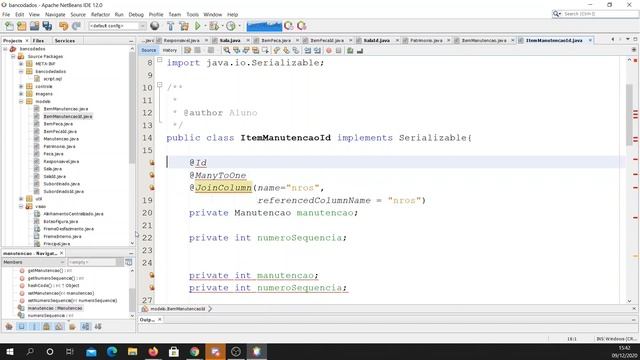Open the Refactor menu

click(x=100, y=14)
